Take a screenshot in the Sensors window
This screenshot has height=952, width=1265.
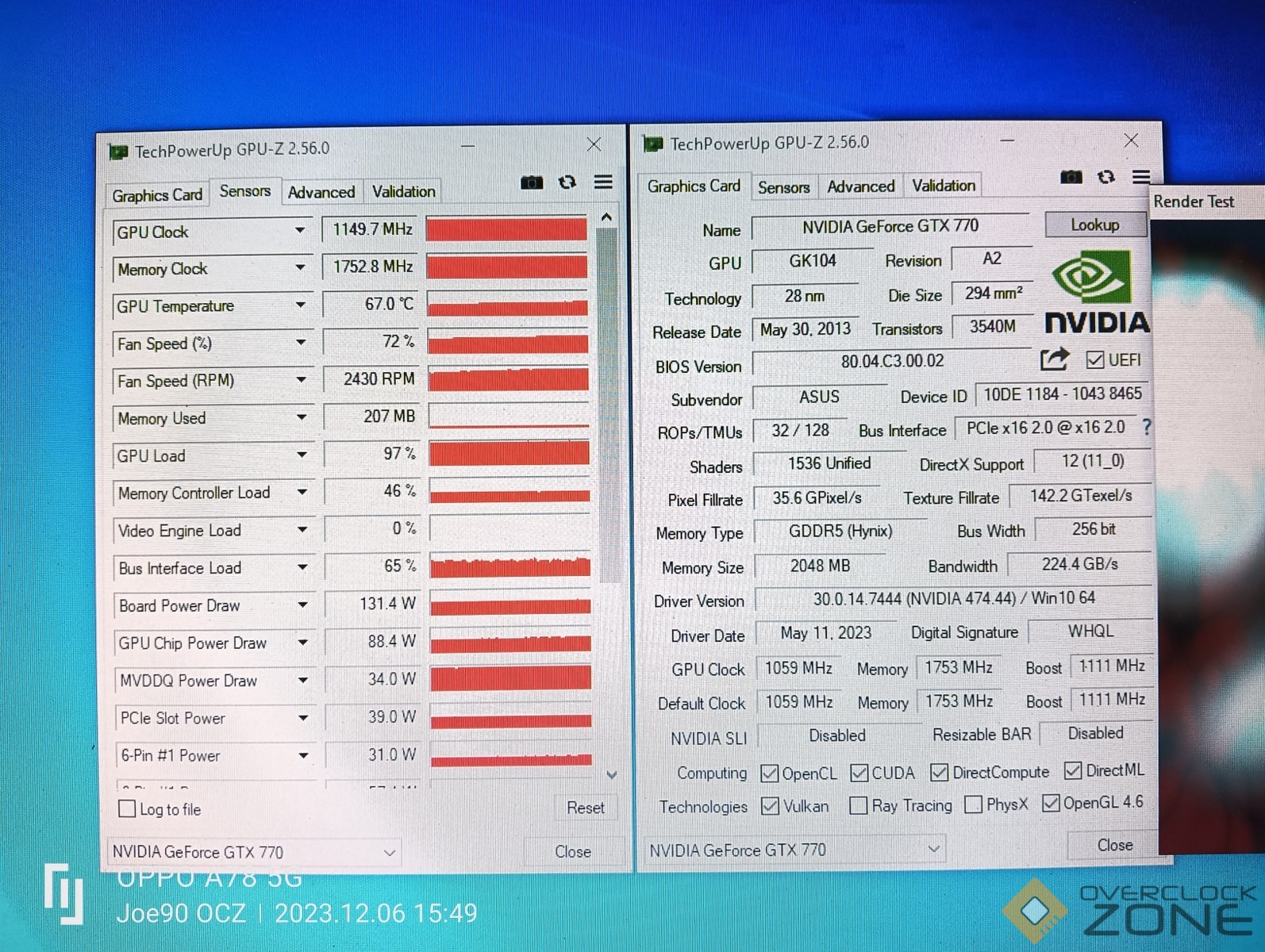tap(532, 182)
